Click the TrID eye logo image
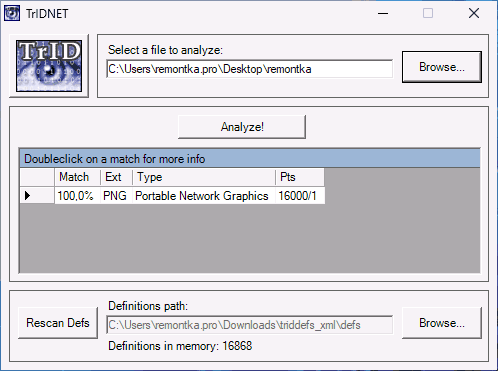The width and height of the screenshot is (498, 371). click(x=49, y=66)
